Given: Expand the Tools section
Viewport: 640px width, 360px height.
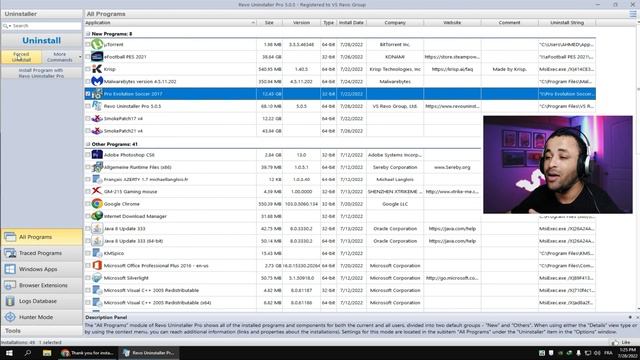Looking at the screenshot, I should point(41,331).
